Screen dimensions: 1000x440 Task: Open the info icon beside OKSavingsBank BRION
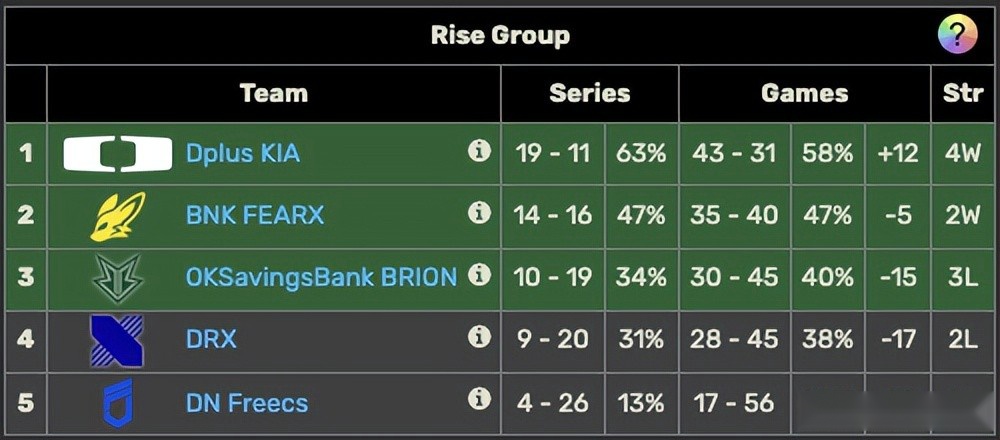click(x=480, y=274)
